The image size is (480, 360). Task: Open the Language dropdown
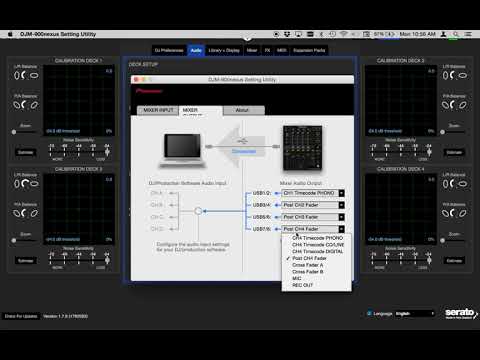click(415, 313)
